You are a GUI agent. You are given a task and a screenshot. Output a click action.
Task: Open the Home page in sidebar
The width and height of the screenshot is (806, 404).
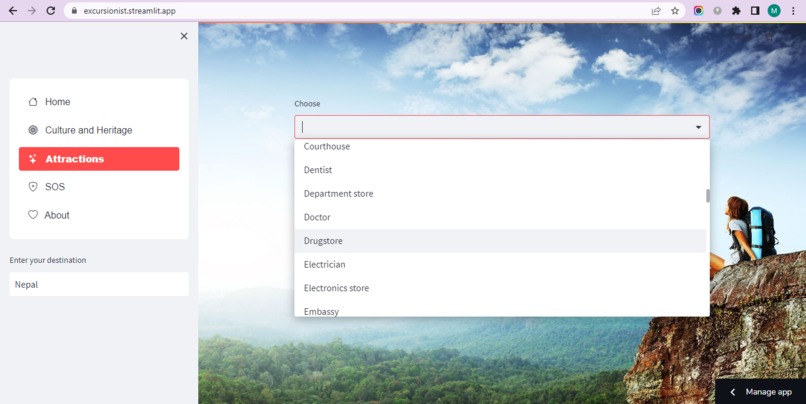pos(99,102)
